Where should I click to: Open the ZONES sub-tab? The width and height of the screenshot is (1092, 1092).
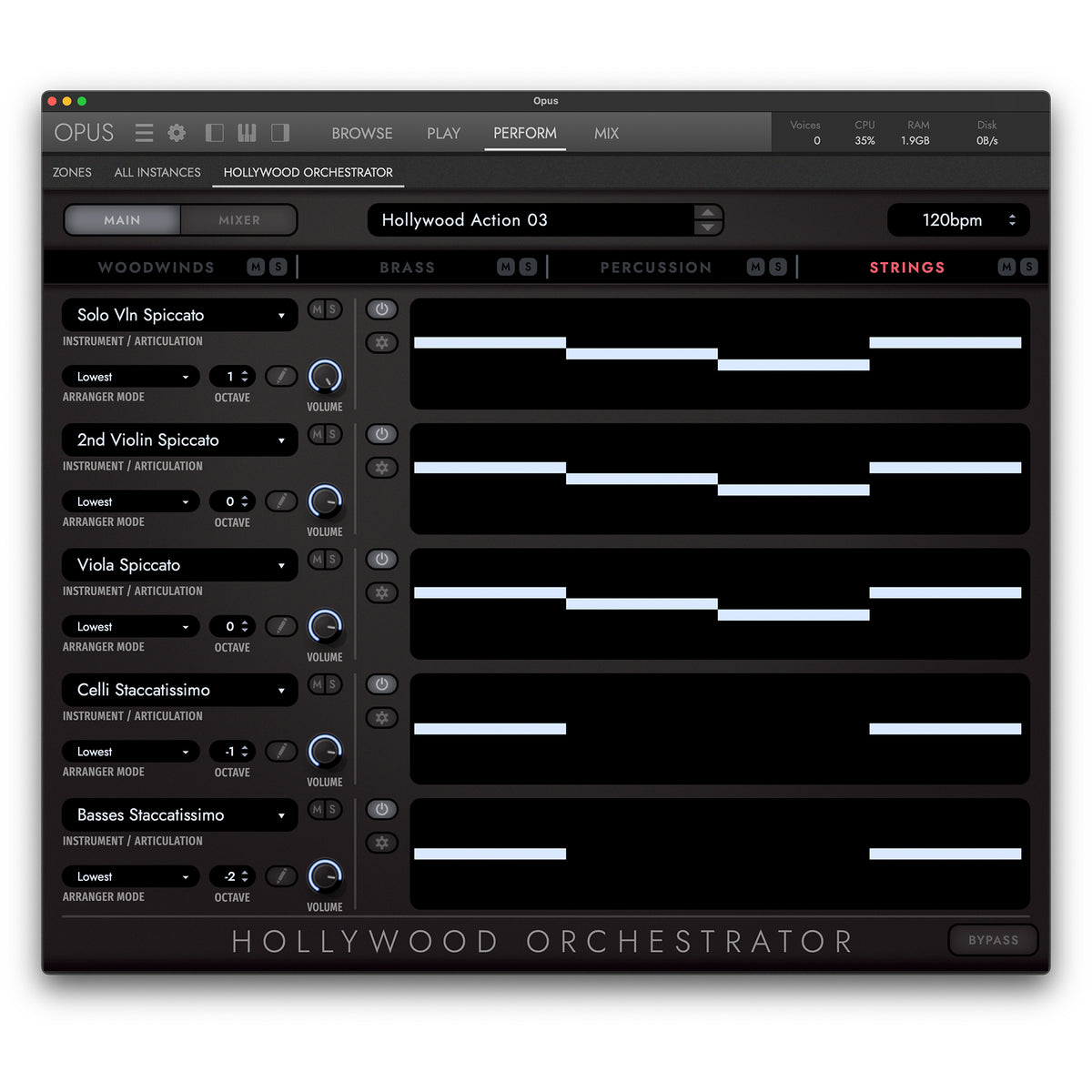click(72, 172)
